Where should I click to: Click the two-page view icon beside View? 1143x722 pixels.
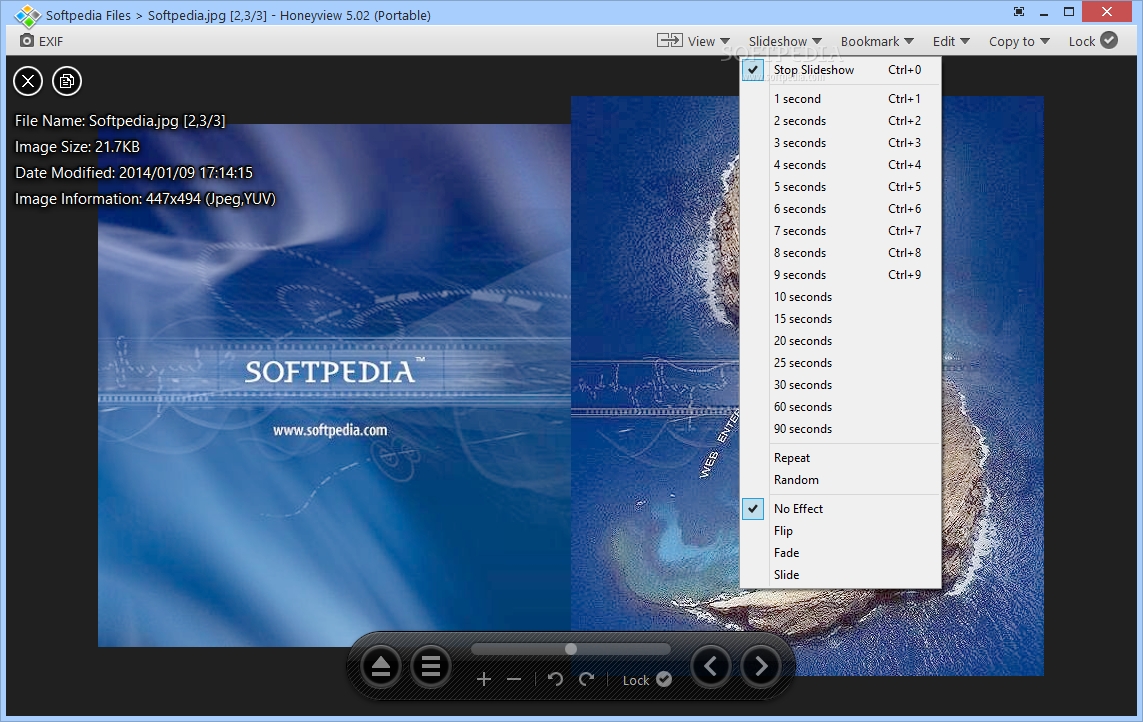click(x=669, y=40)
